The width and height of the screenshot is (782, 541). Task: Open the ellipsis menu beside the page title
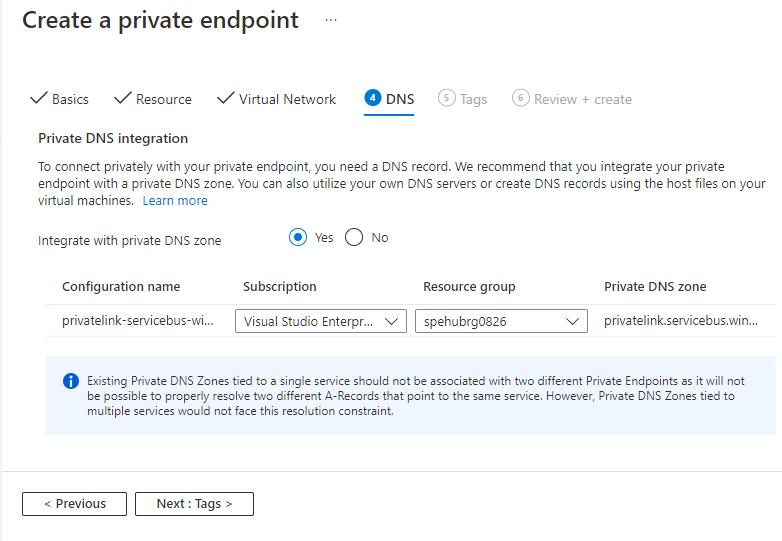pyautogui.click(x=331, y=20)
